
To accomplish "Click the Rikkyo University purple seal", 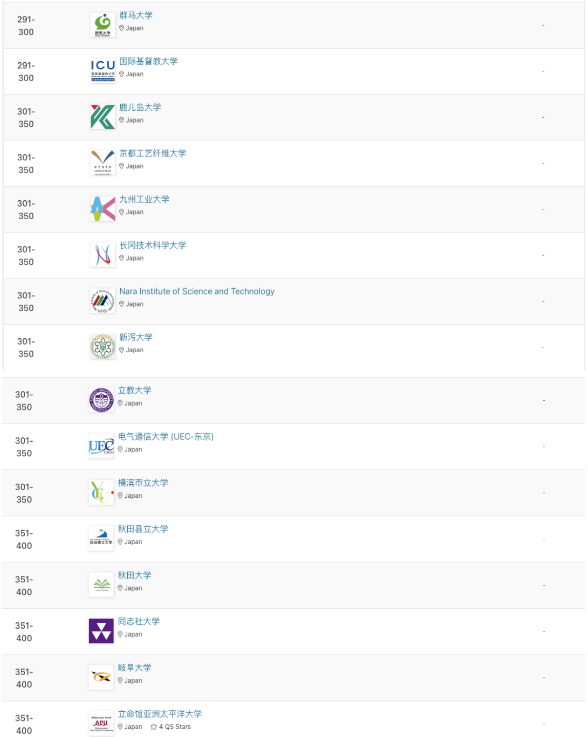I will tap(101, 400).
